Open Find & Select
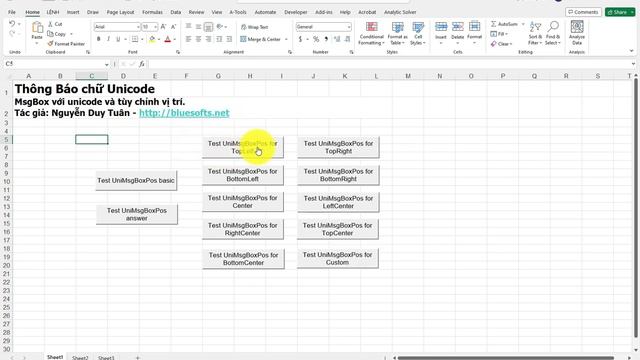Viewport: 640px width, 360px height. point(553,33)
